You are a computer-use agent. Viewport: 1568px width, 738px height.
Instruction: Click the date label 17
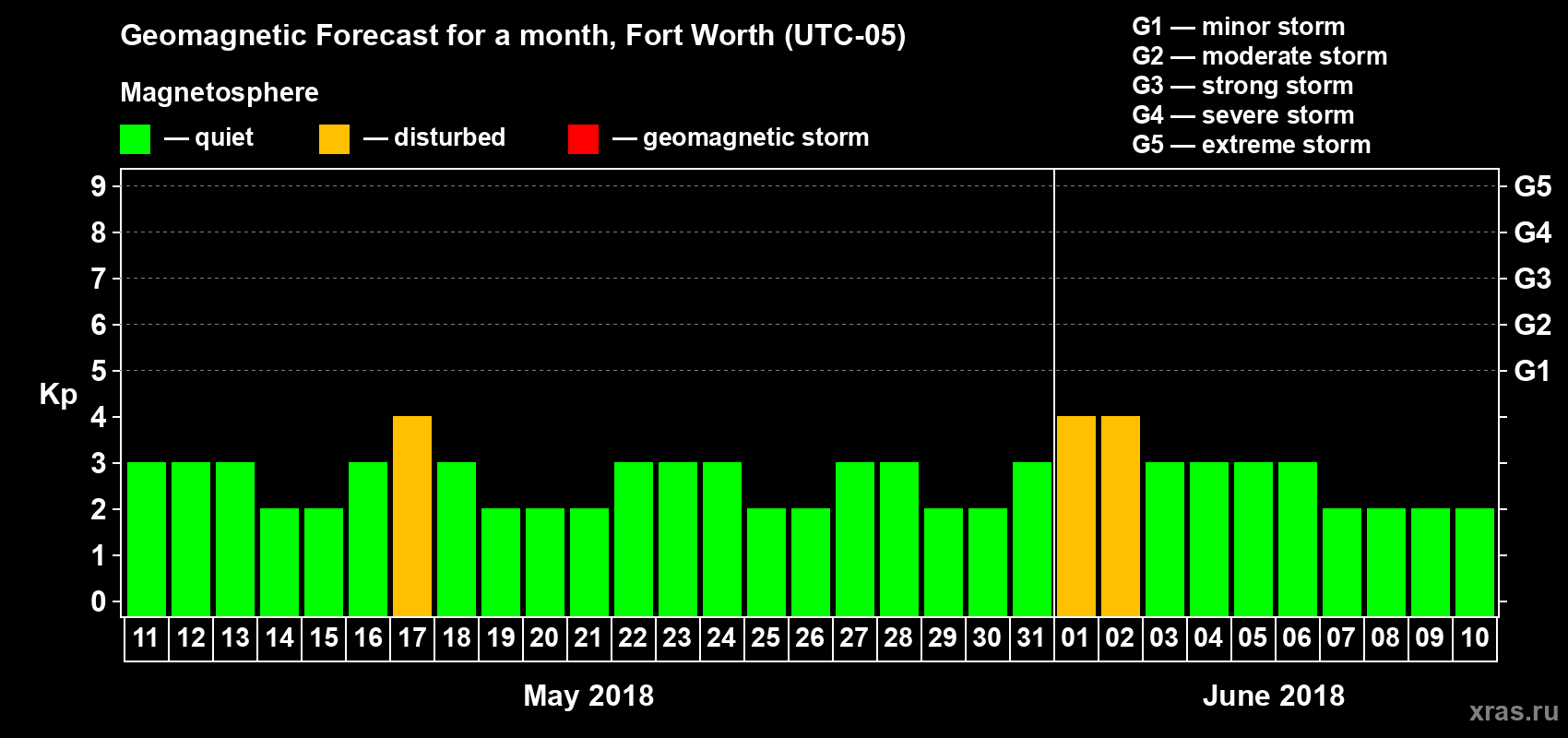[x=412, y=637]
